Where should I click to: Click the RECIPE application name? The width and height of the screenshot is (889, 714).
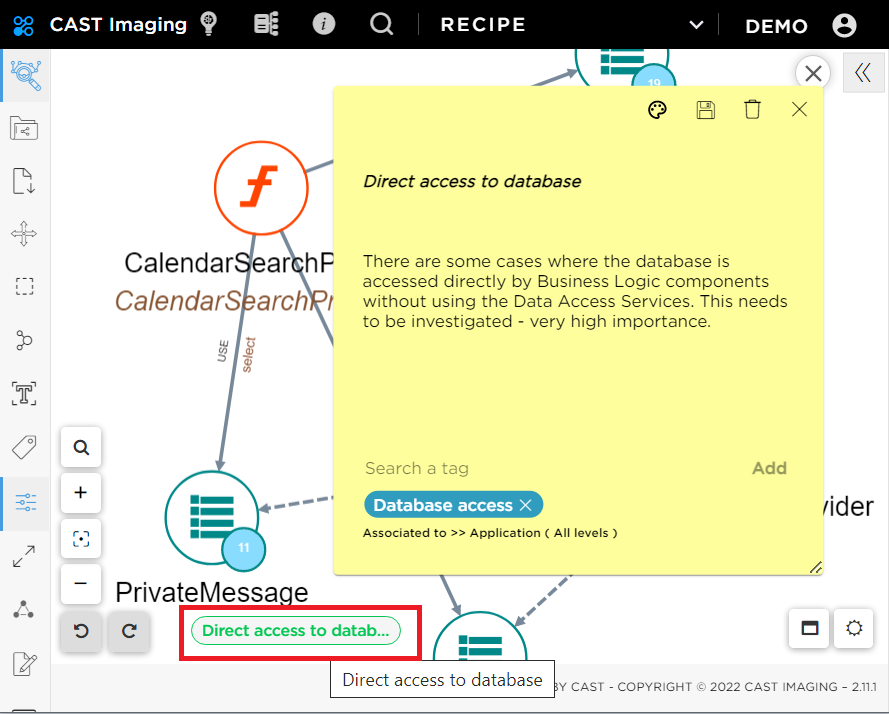pos(483,24)
